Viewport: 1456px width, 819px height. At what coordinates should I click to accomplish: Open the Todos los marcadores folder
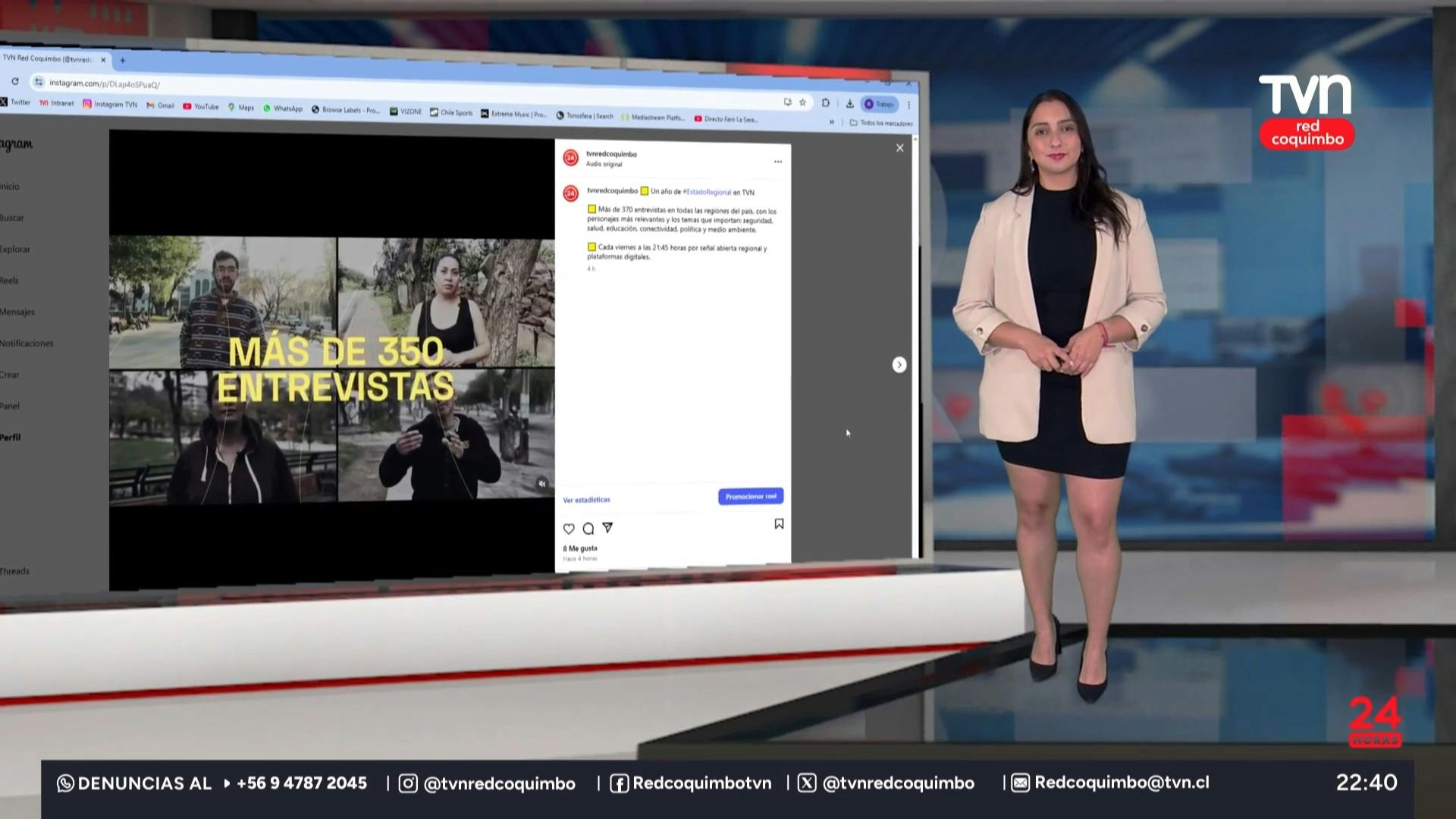[x=881, y=123]
